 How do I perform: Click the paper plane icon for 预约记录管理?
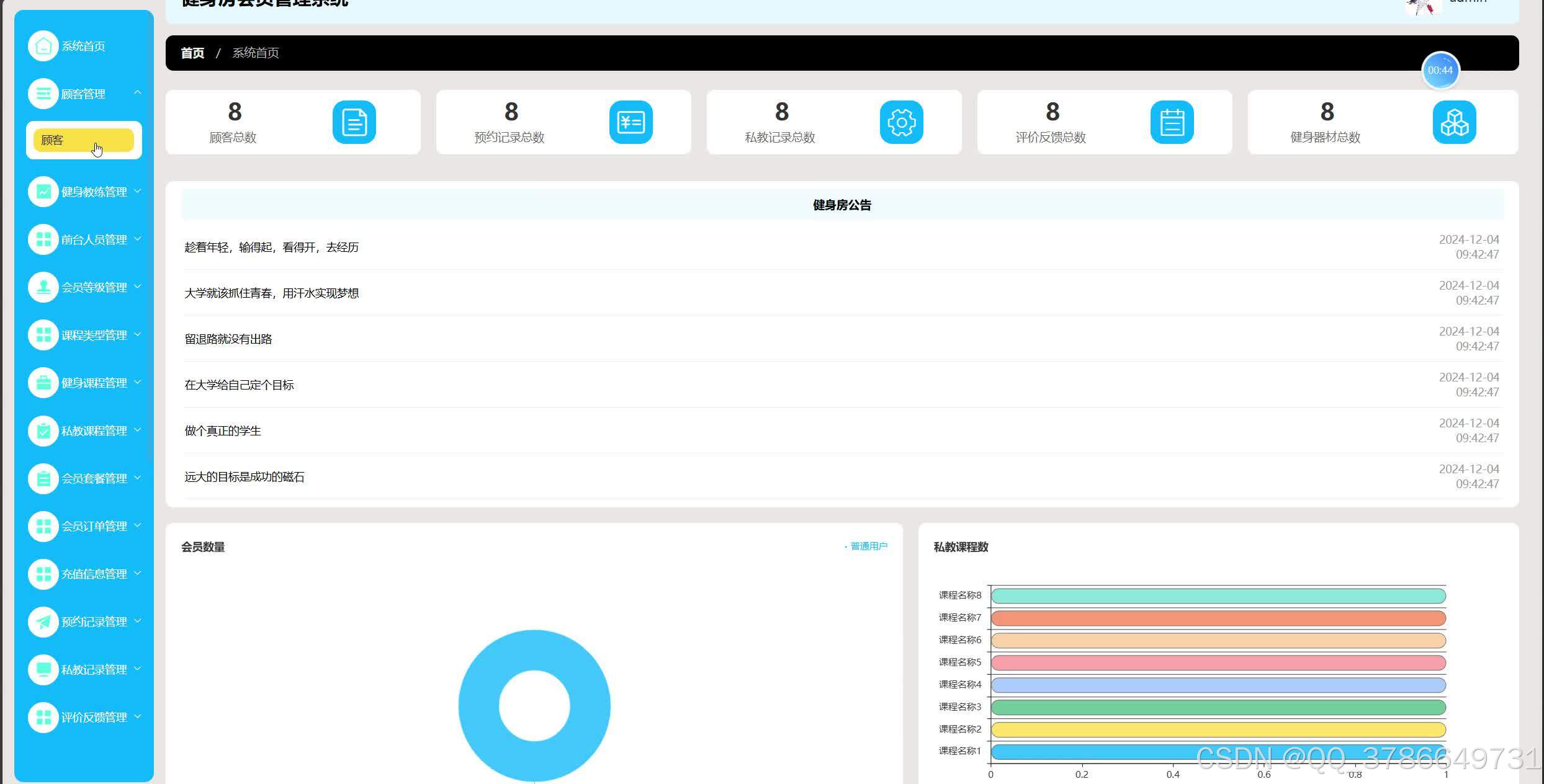[43, 621]
